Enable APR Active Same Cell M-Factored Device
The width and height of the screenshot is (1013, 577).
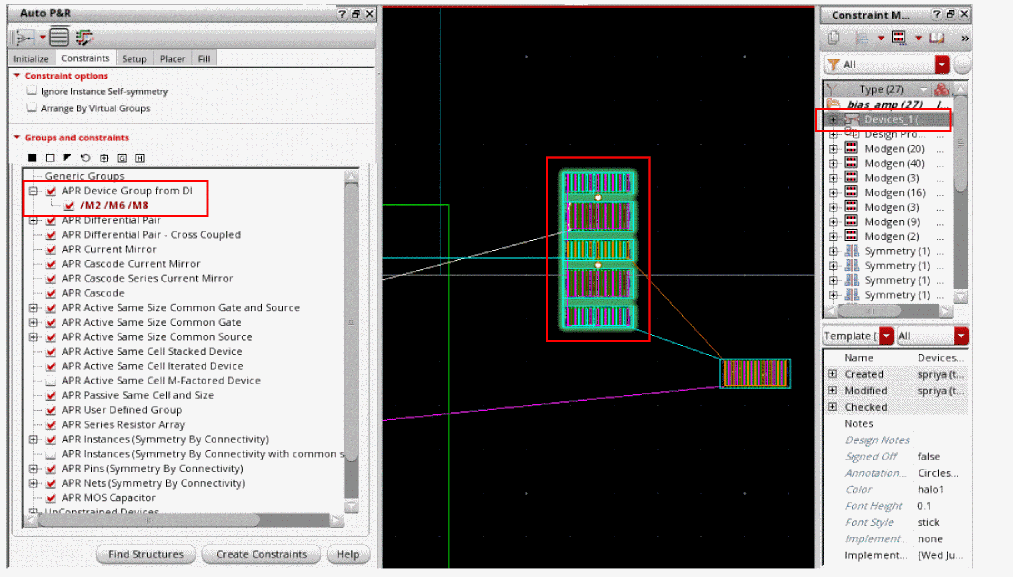tap(51, 380)
